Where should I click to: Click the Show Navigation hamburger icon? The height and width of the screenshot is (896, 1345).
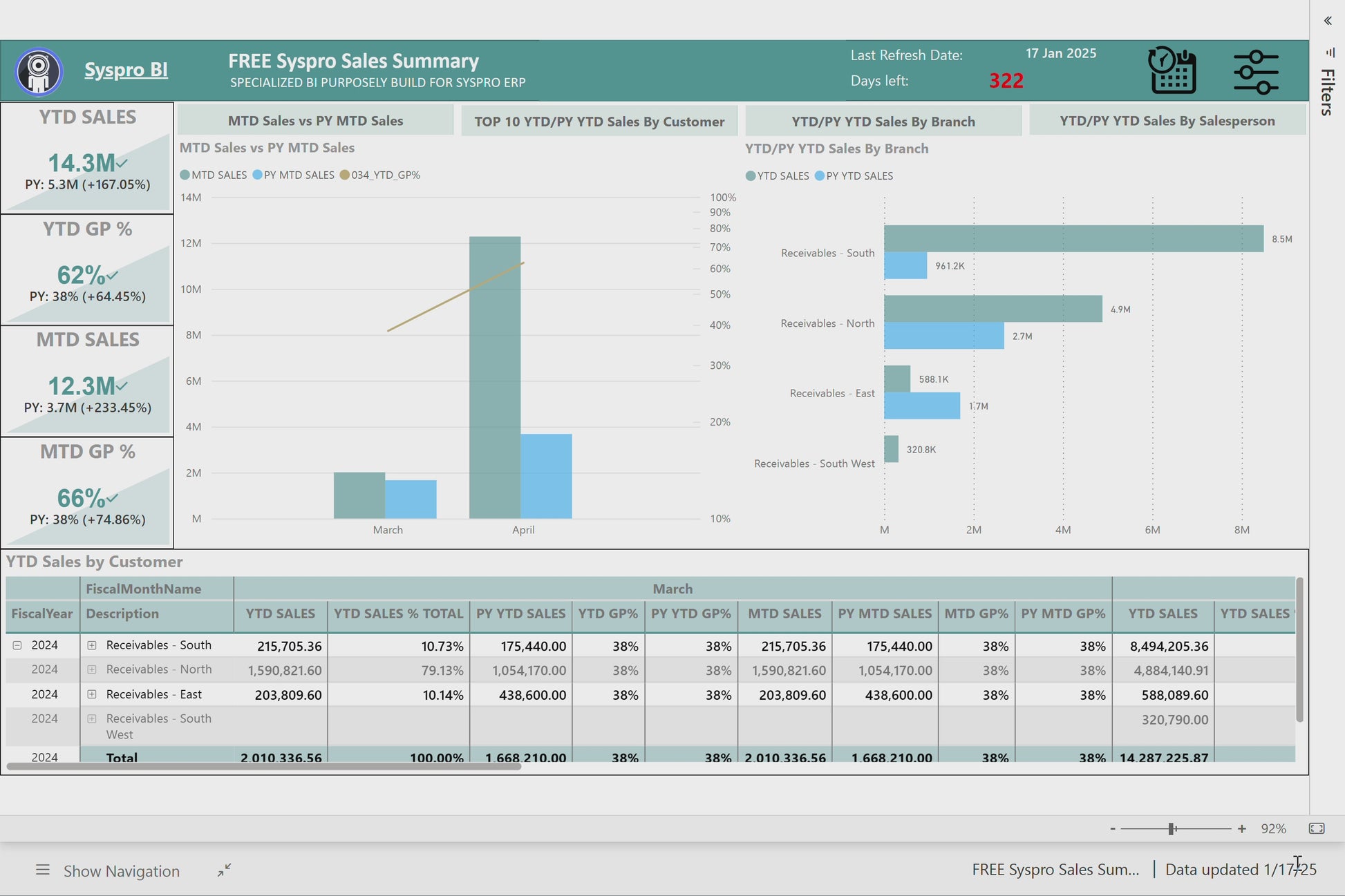[43, 870]
